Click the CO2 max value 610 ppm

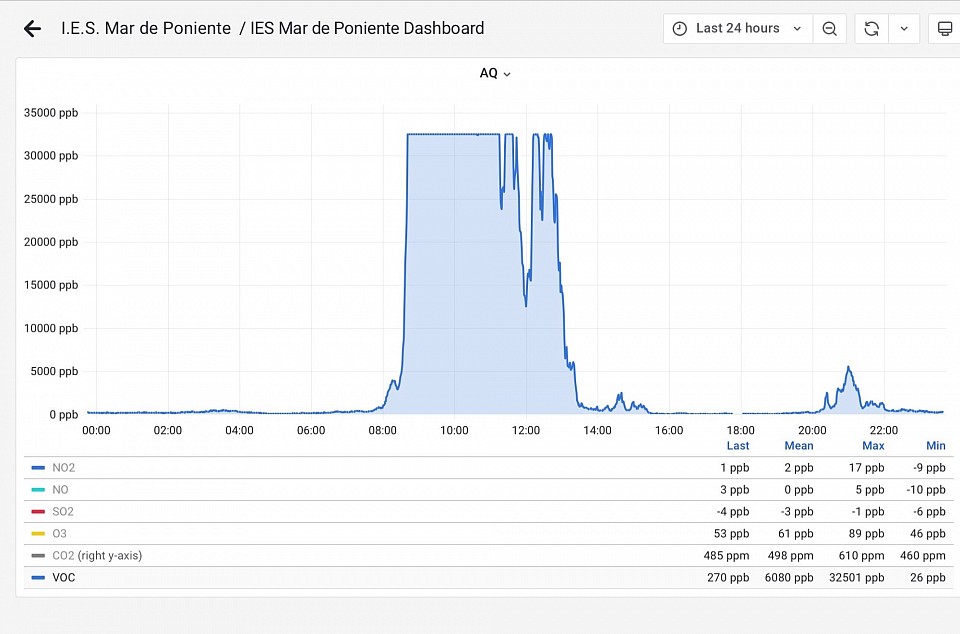click(861, 556)
